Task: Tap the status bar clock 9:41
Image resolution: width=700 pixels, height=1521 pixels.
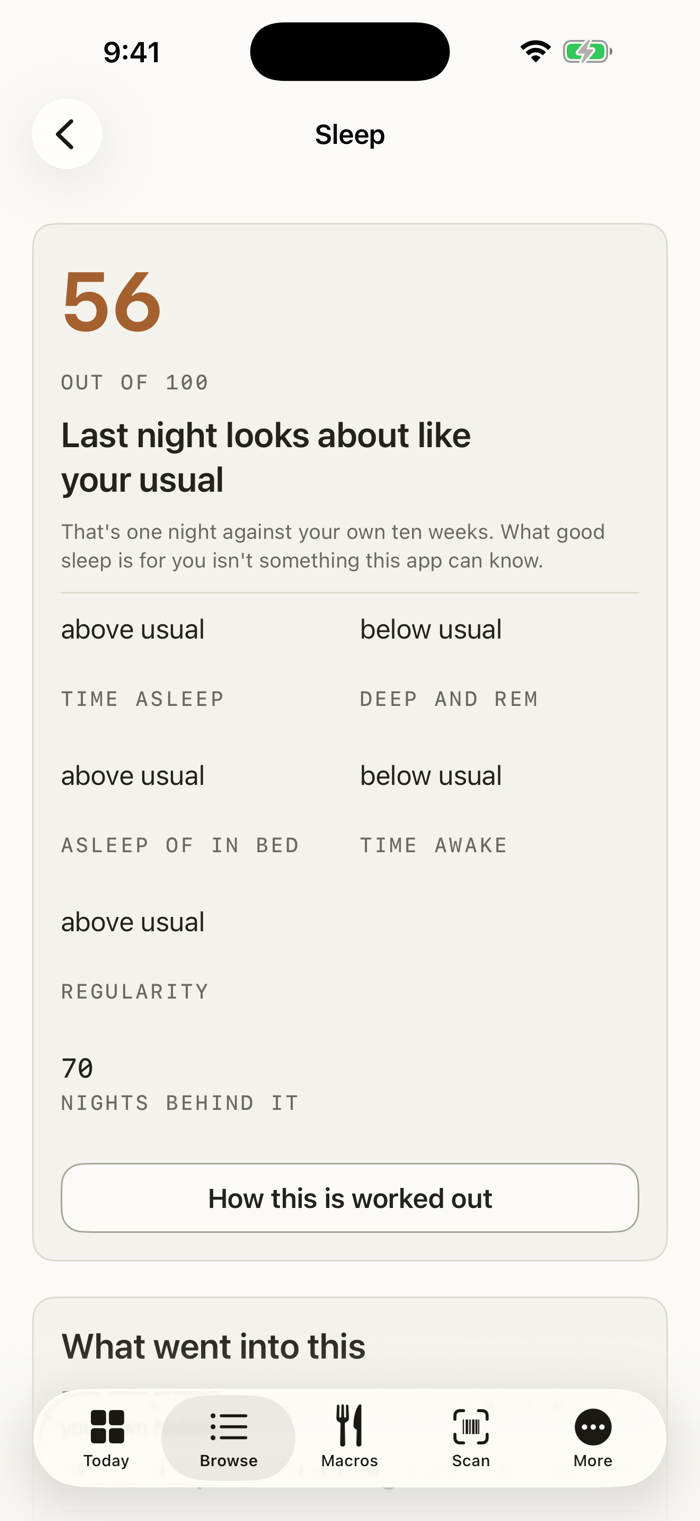Action: [x=132, y=52]
